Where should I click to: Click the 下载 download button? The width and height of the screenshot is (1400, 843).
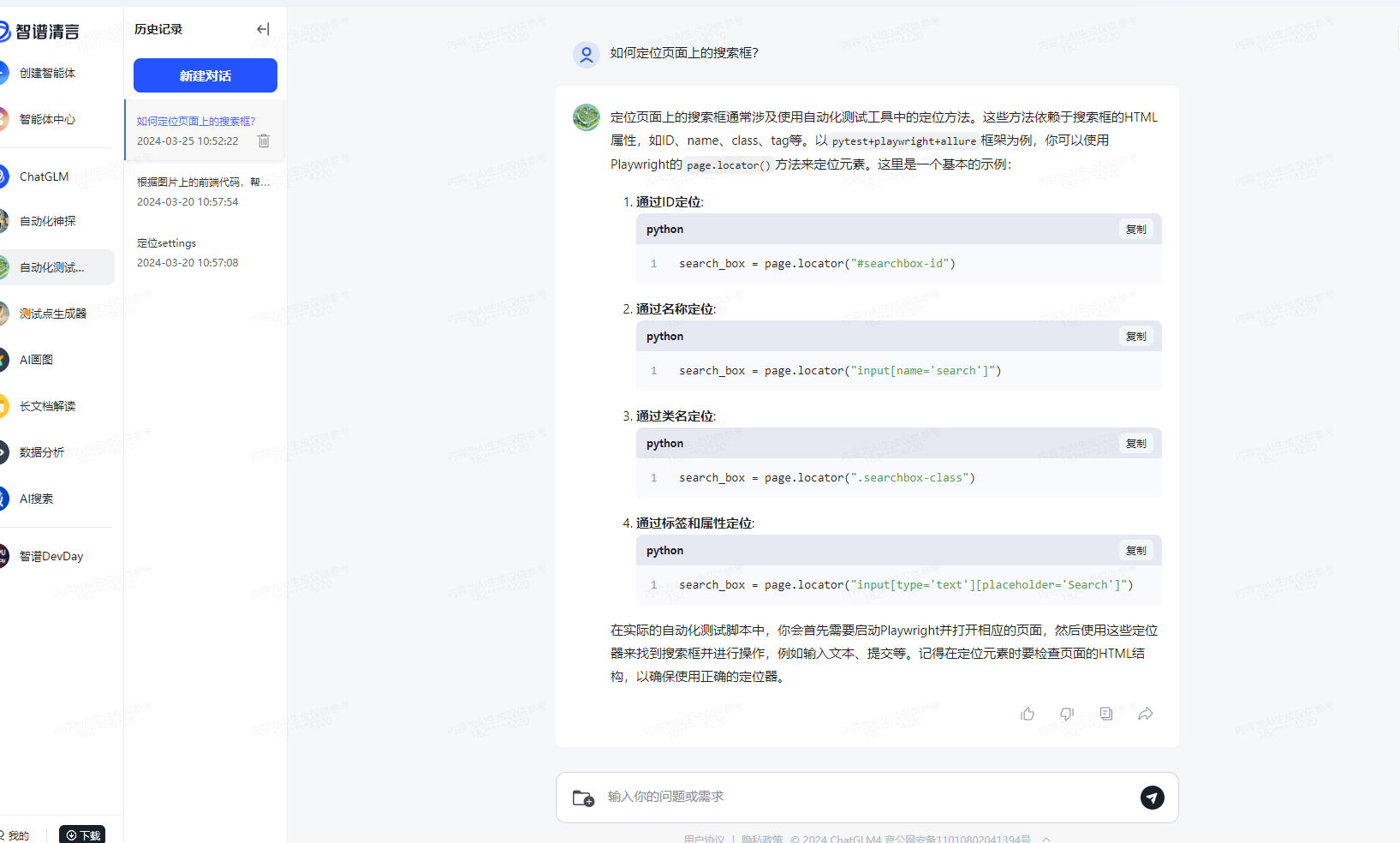[82, 834]
